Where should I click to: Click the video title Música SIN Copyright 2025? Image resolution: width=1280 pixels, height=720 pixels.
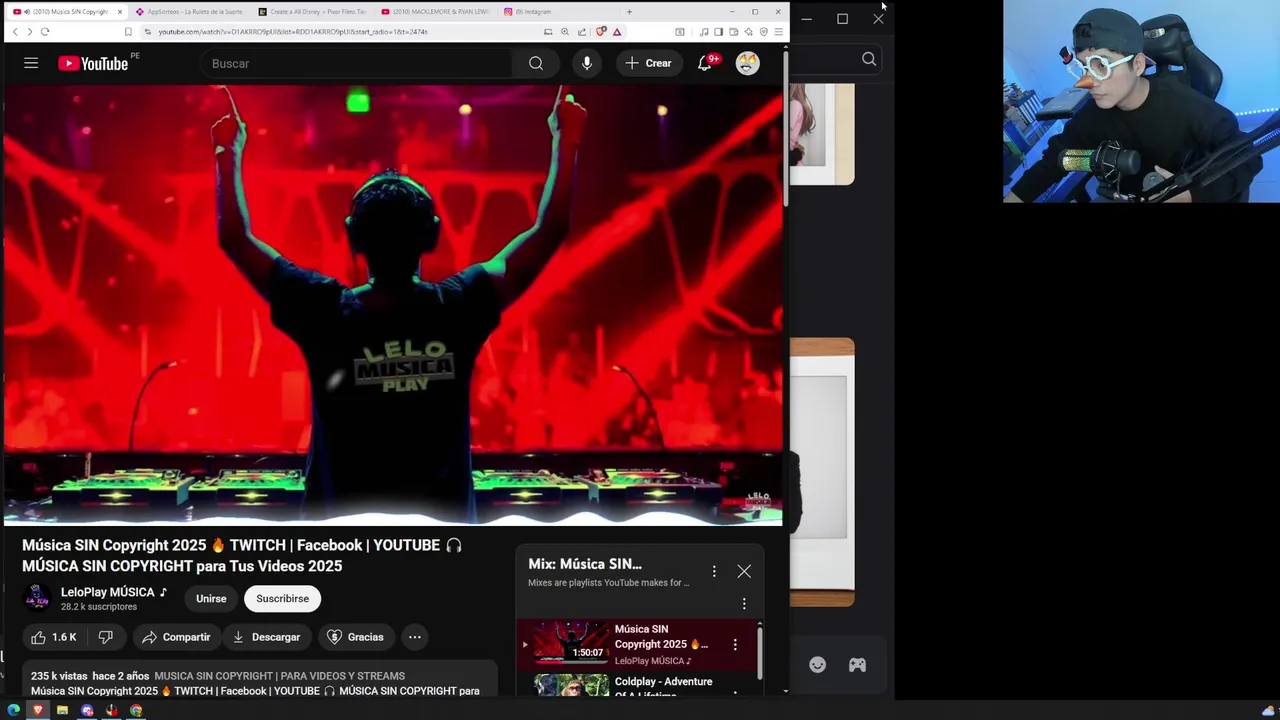click(242, 555)
